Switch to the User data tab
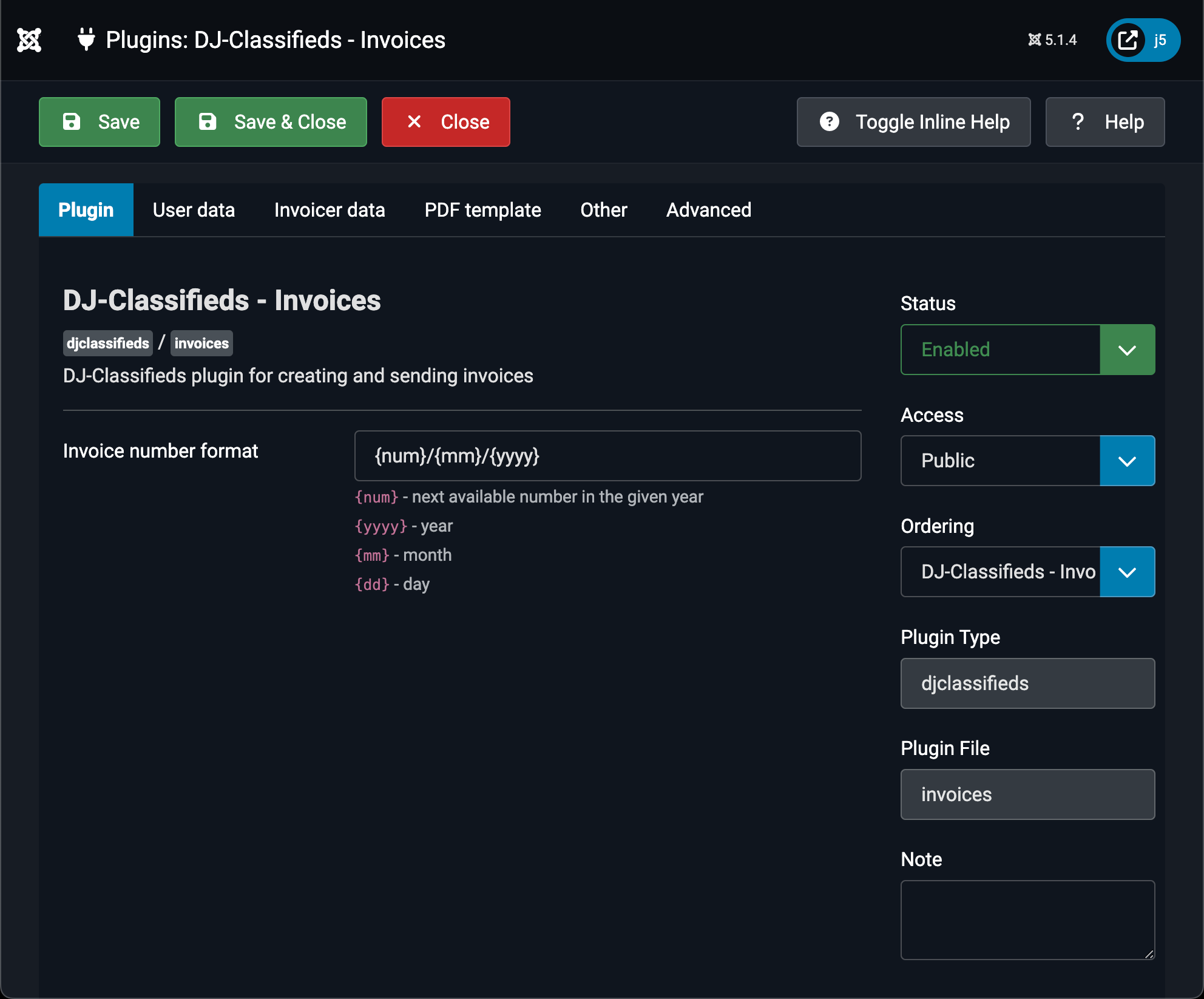Image resolution: width=1204 pixels, height=999 pixels. pyautogui.click(x=194, y=210)
